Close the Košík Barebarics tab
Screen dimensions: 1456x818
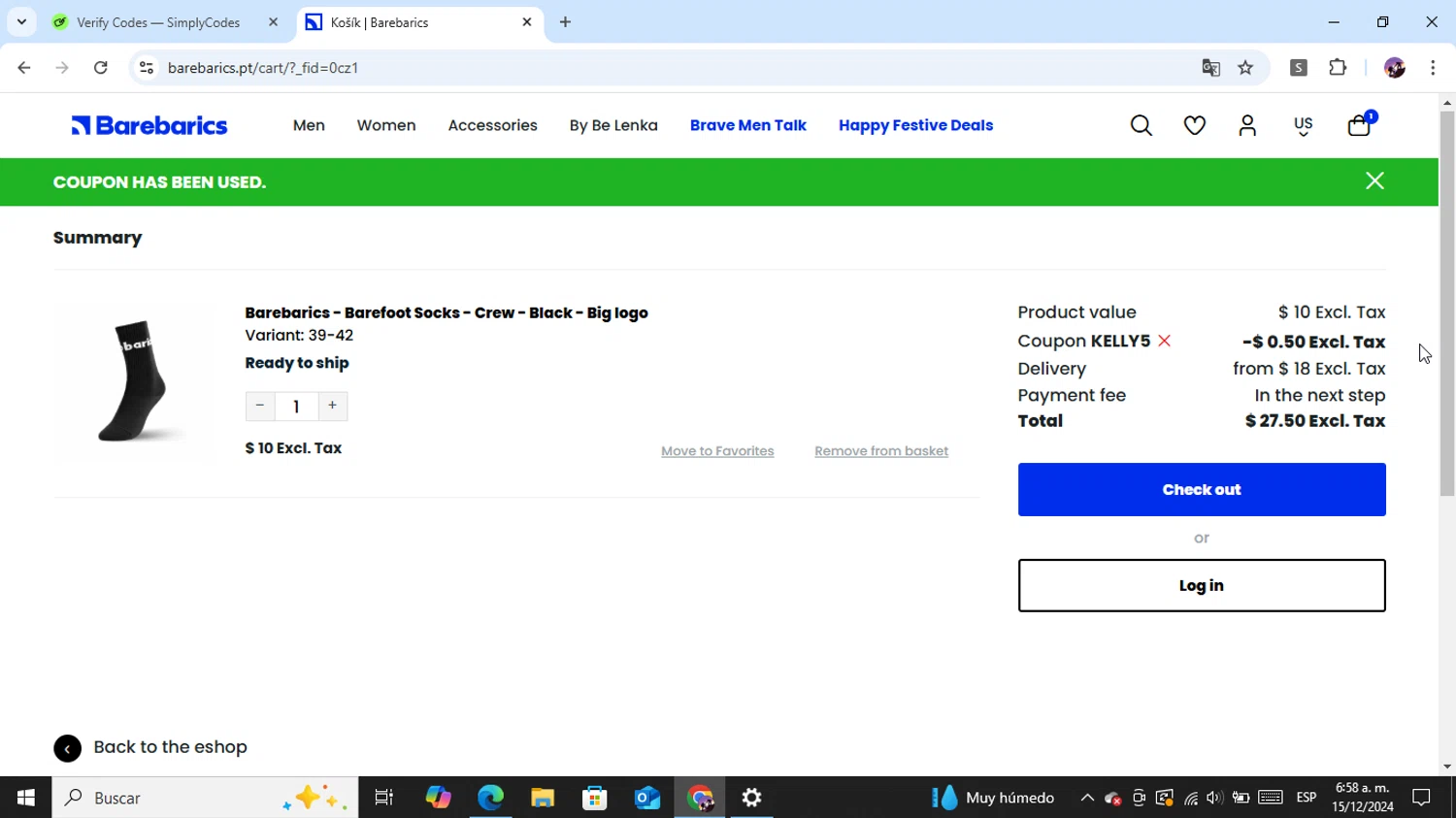tap(527, 21)
